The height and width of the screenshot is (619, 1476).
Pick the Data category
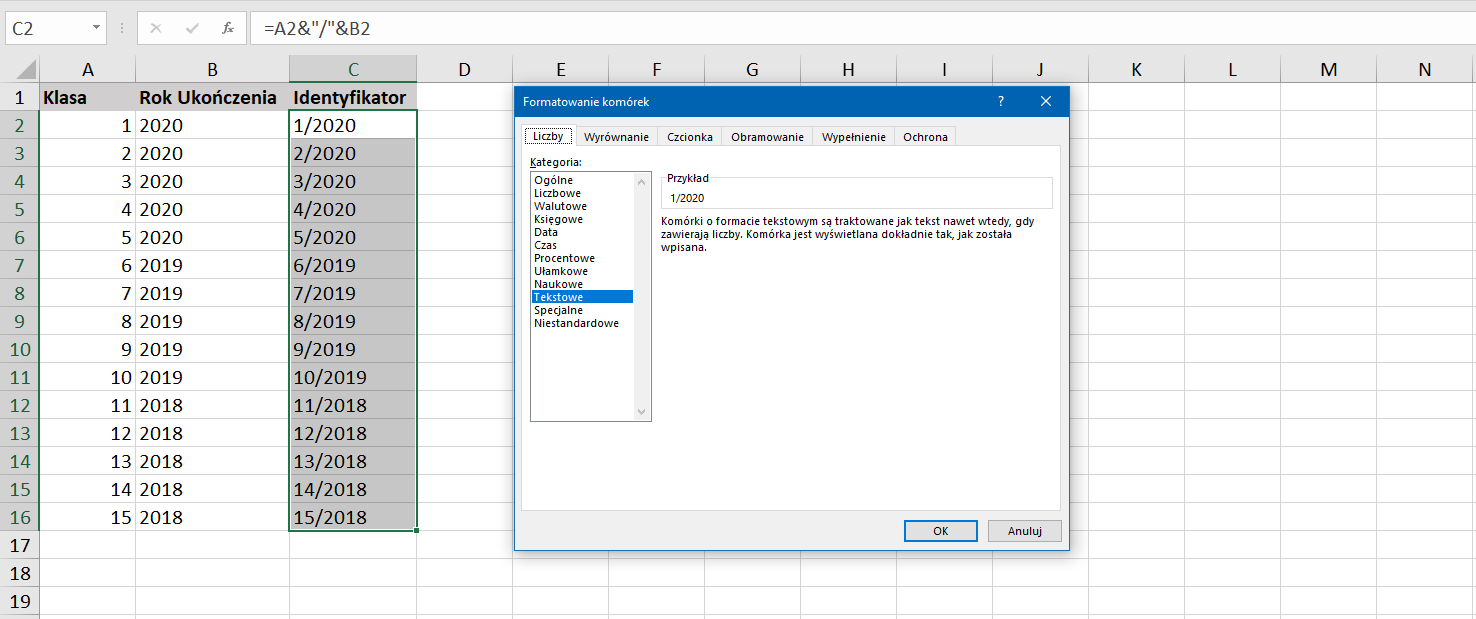point(546,232)
